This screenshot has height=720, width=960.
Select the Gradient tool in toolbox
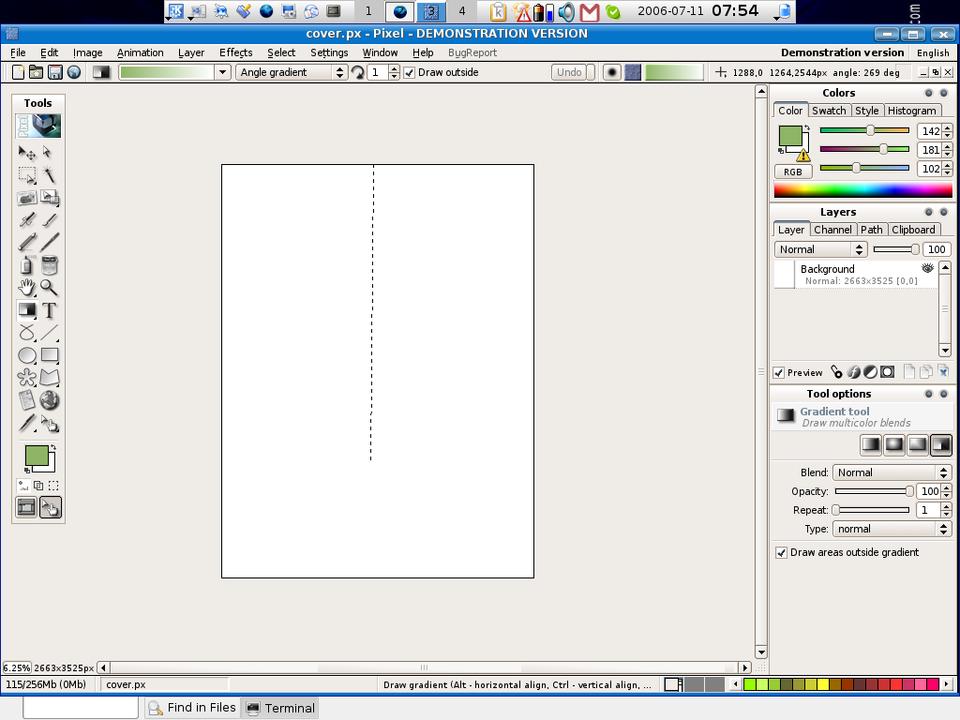click(x=27, y=310)
